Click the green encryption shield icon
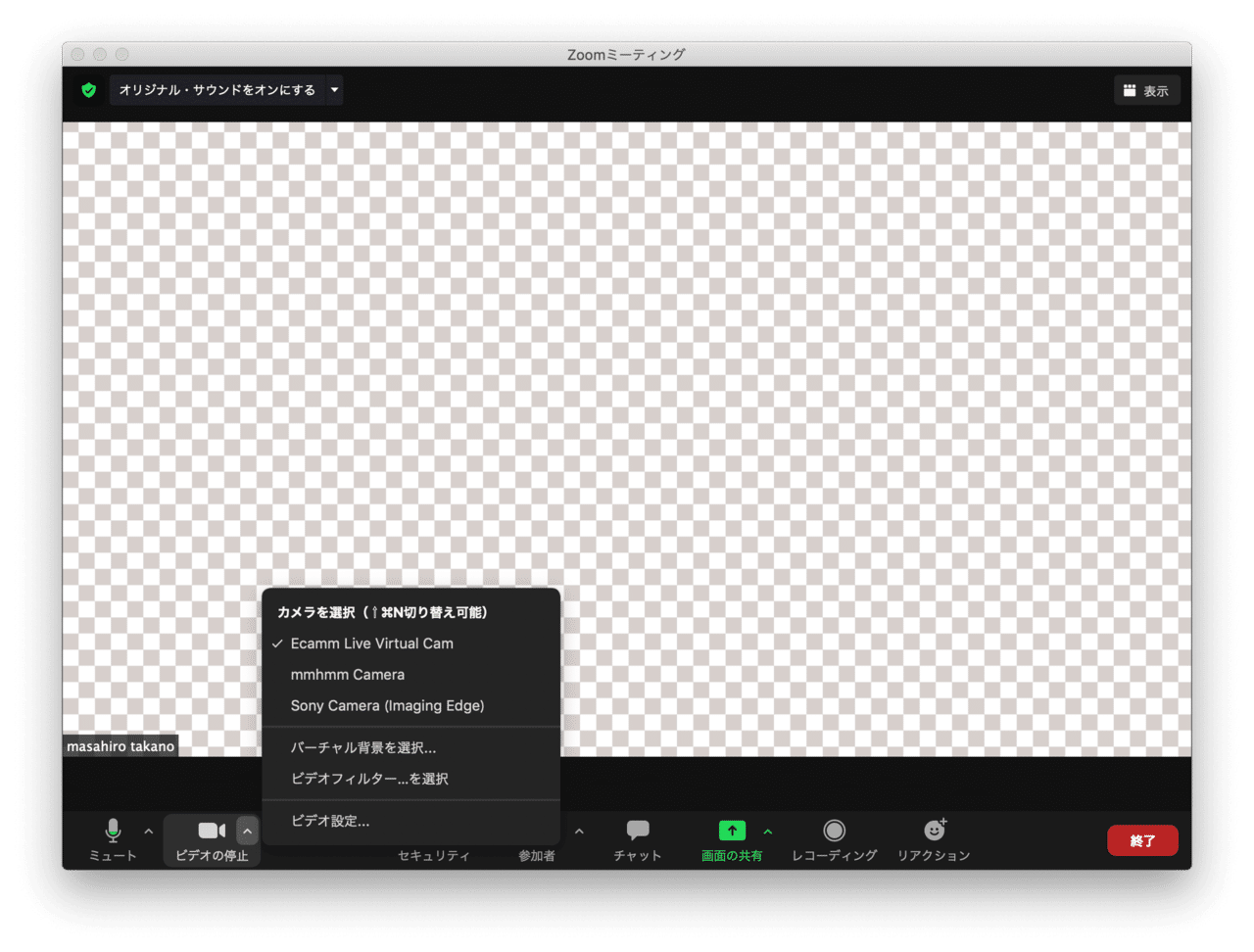The height and width of the screenshot is (952, 1254). [89, 90]
